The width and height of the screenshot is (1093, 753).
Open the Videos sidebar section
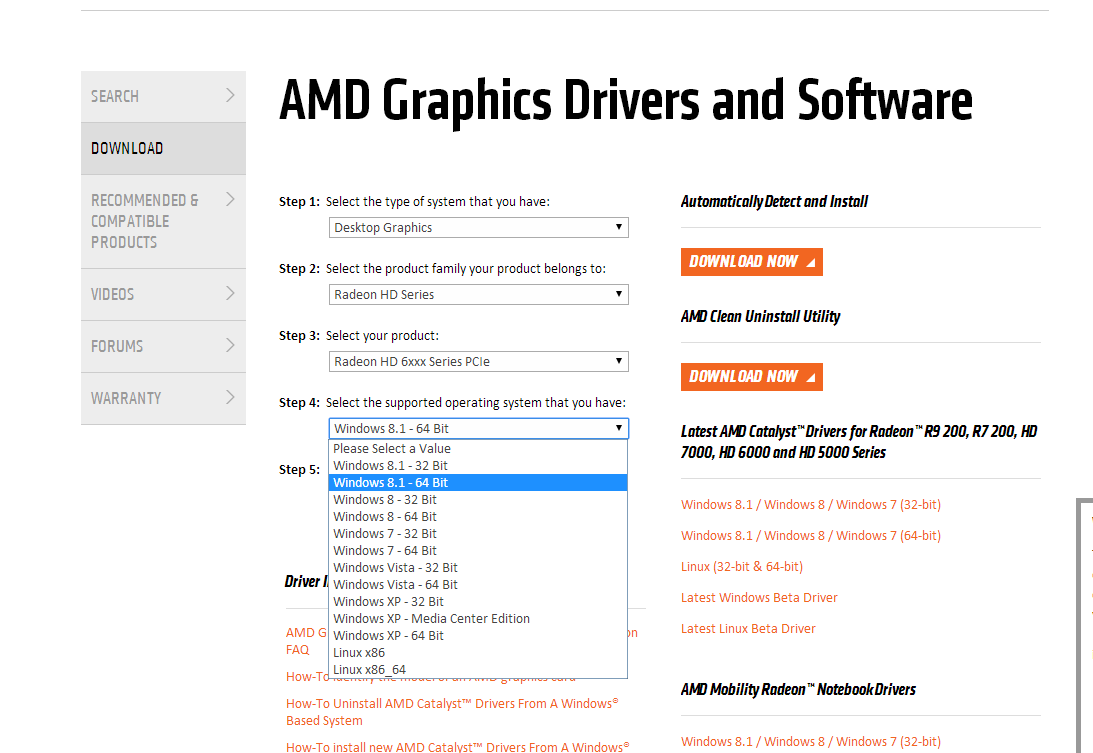pyautogui.click(x=163, y=294)
